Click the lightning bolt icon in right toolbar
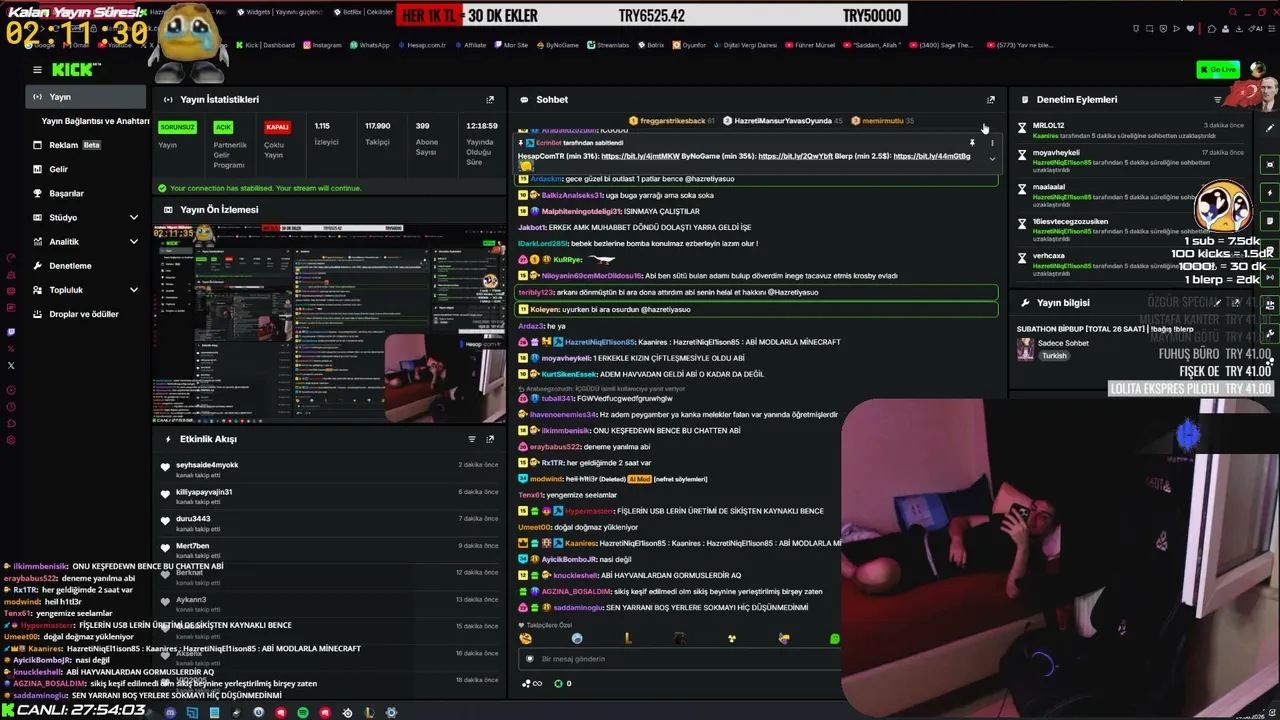This screenshot has width=1280, height=720. point(1270,193)
